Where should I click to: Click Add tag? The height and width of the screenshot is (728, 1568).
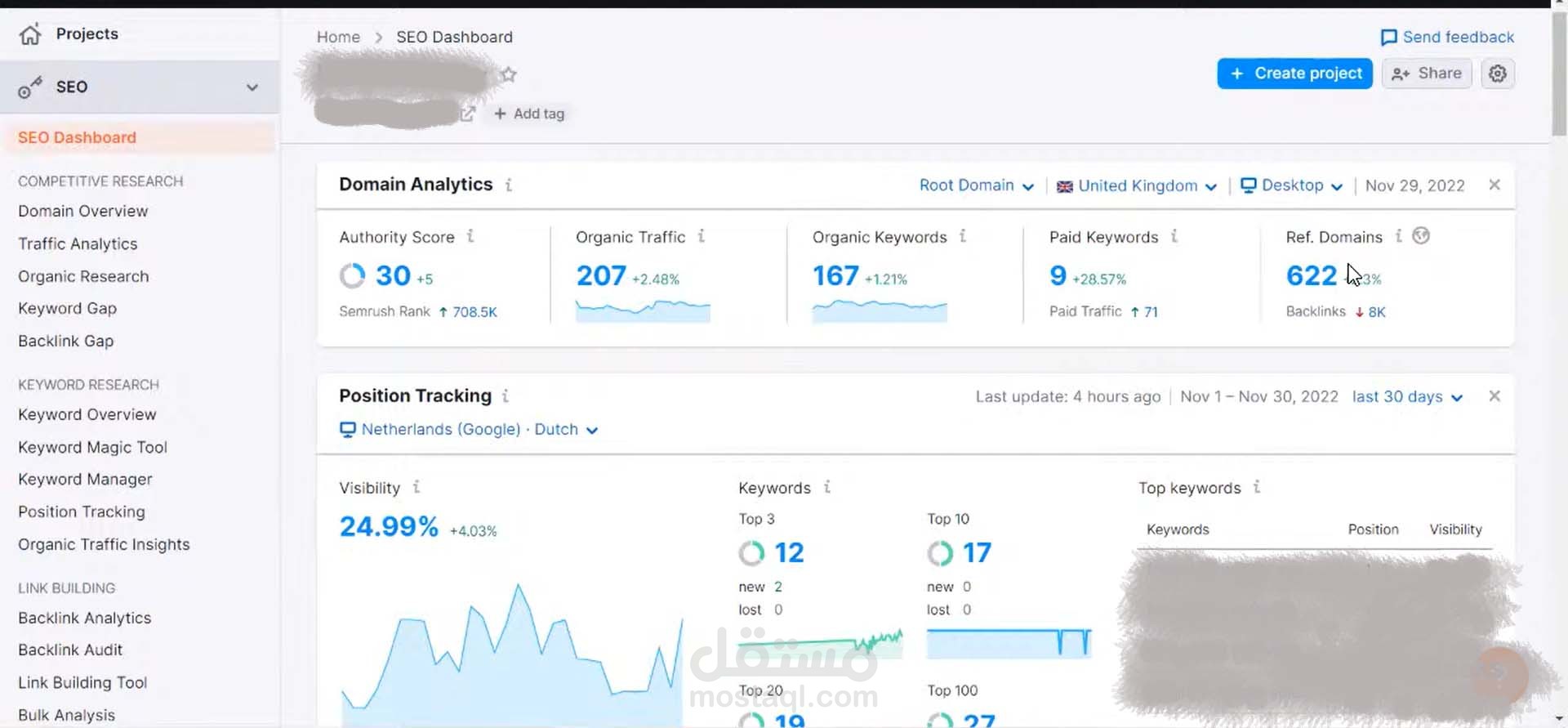529,114
